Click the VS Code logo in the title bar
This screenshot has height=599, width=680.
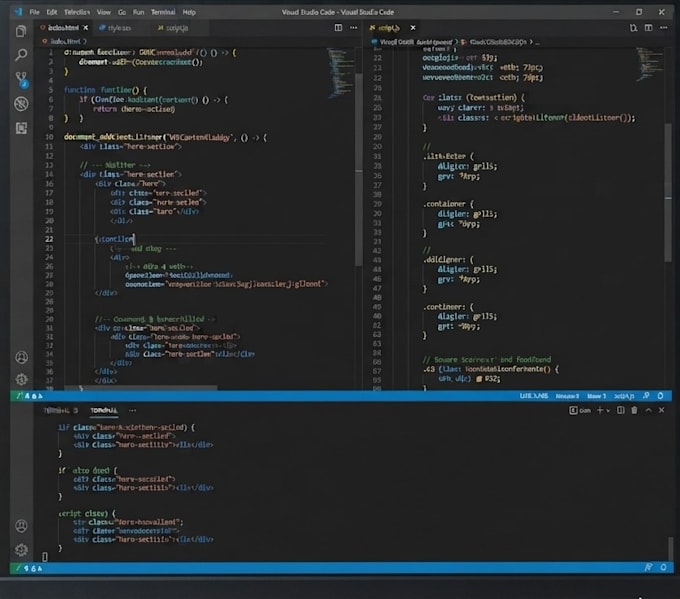tap(18, 12)
